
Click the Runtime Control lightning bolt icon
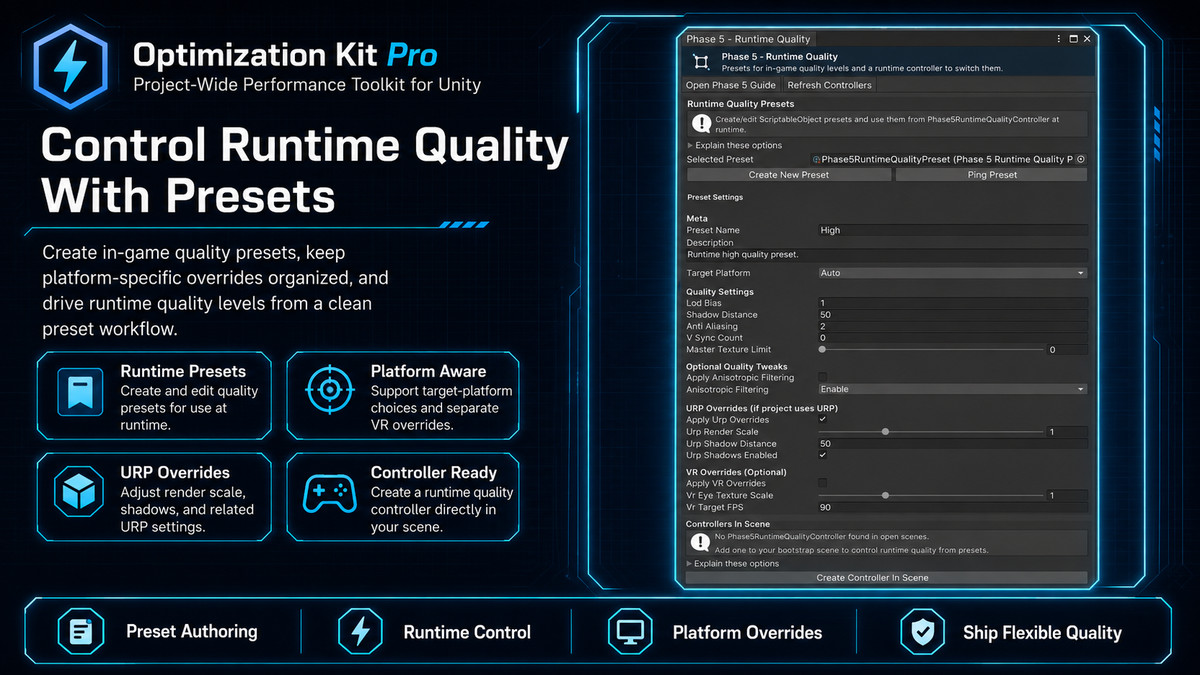(358, 632)
